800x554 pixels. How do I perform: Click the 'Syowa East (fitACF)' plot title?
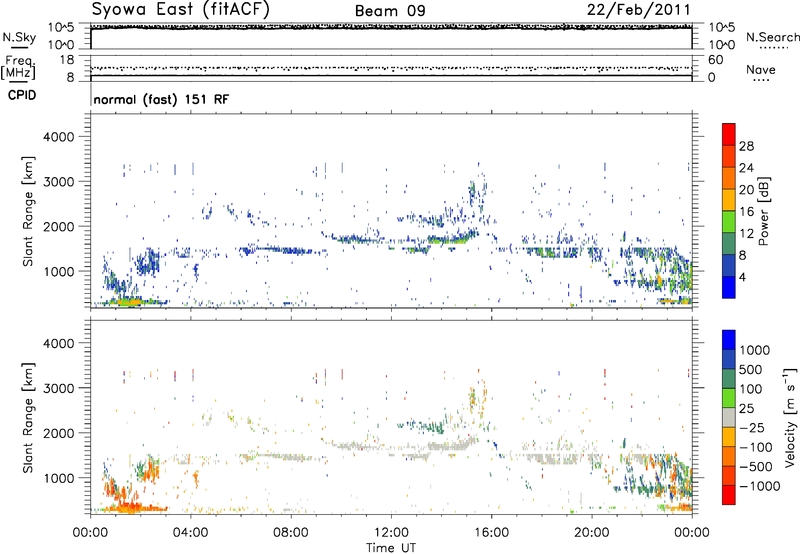click(180, 9)
